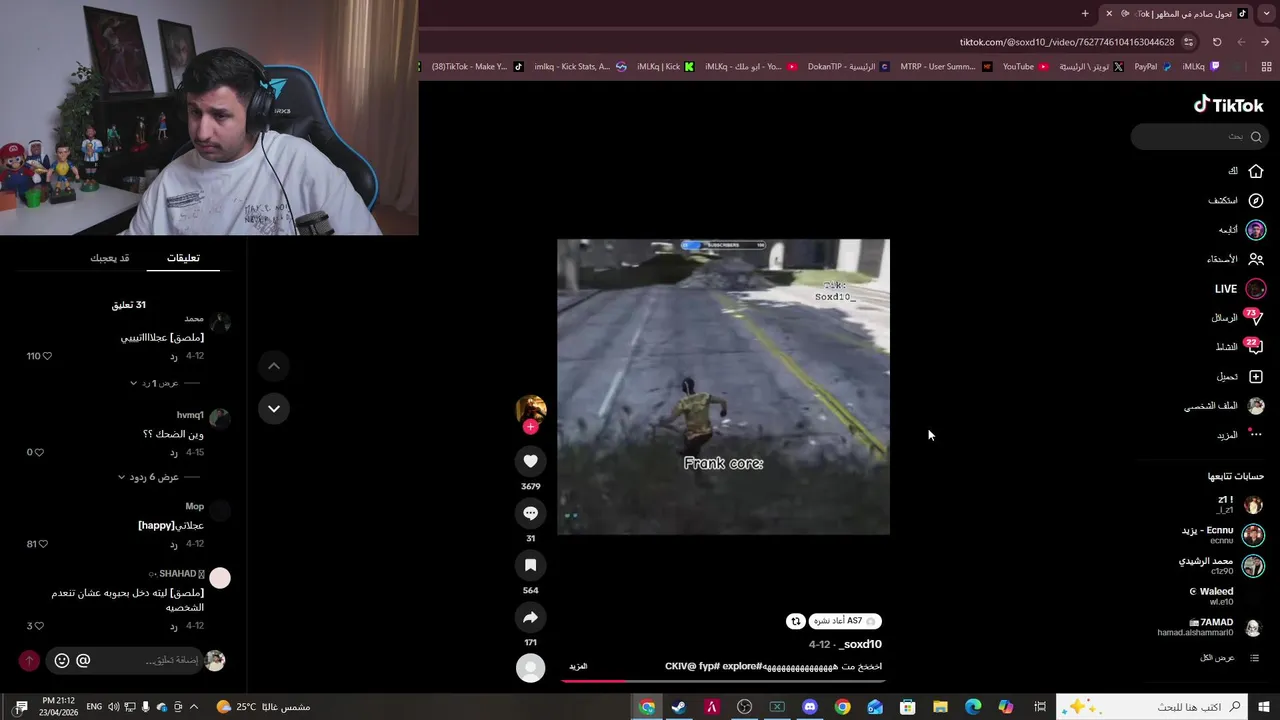Like Mop's comment with 81 likes
The image size is (1280, 720).
pyautogui.click(x=42, y=544)
